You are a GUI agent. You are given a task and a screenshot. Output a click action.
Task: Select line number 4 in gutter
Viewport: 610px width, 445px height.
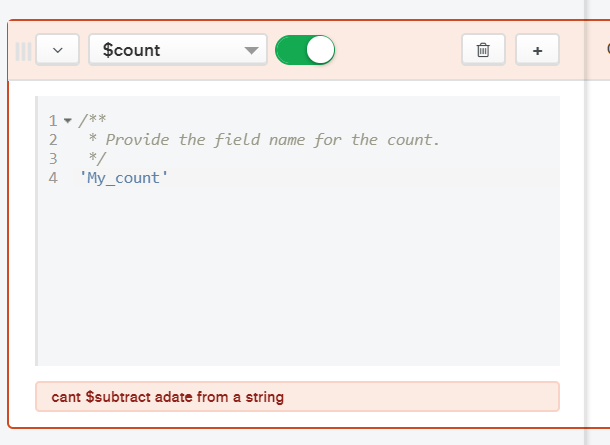52,178
